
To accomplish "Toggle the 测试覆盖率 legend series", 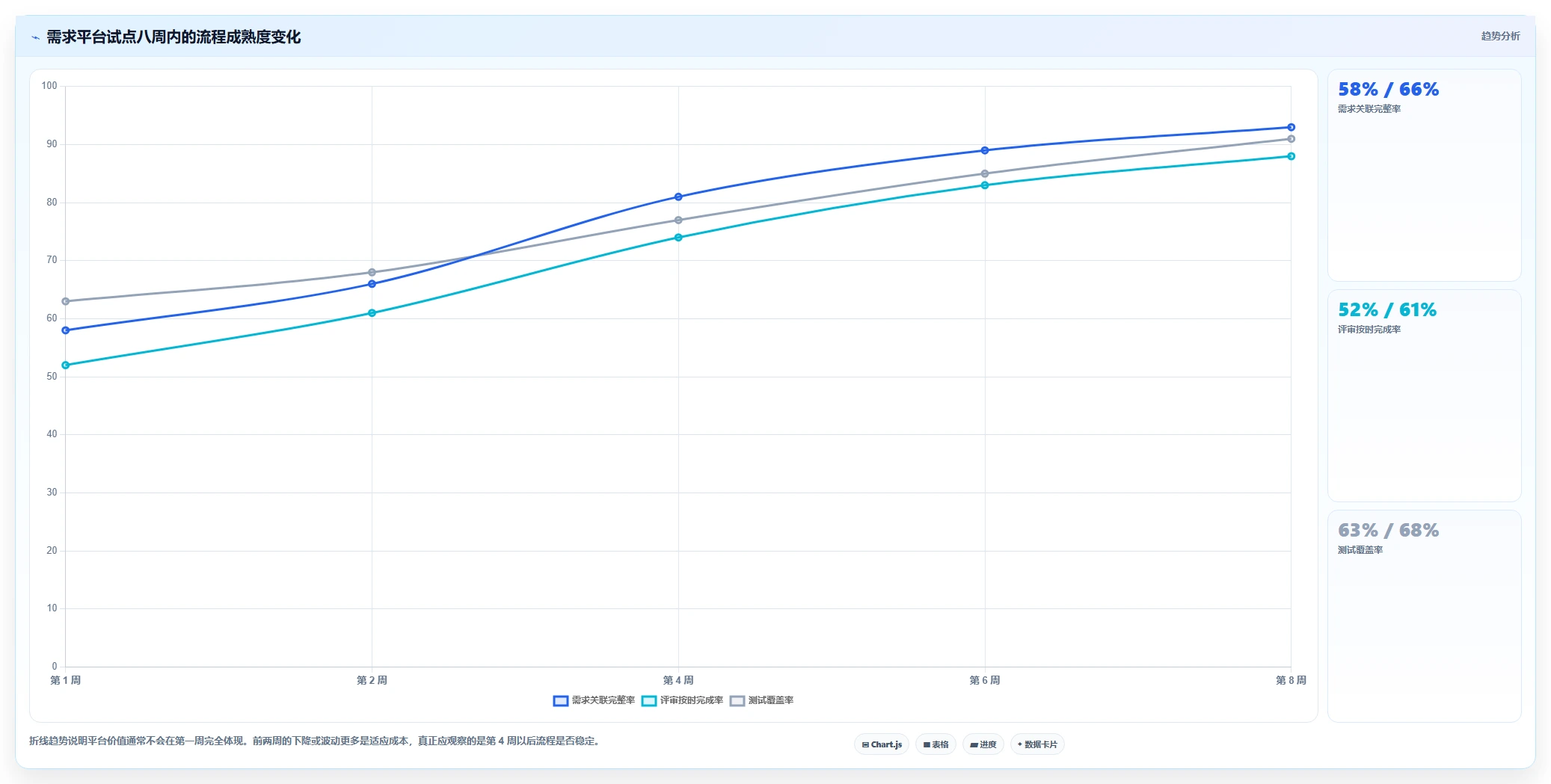I will [x=761, y=700].
